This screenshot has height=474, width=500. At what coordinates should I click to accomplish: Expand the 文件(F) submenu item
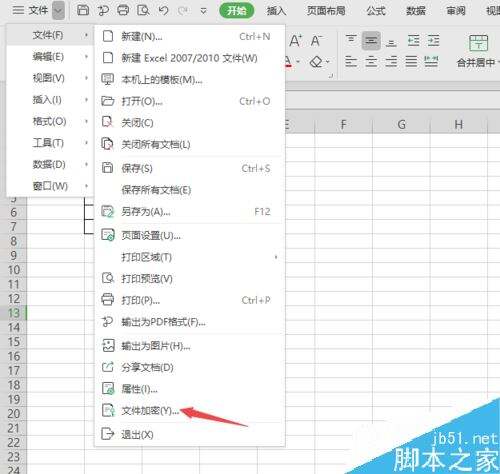50,35
